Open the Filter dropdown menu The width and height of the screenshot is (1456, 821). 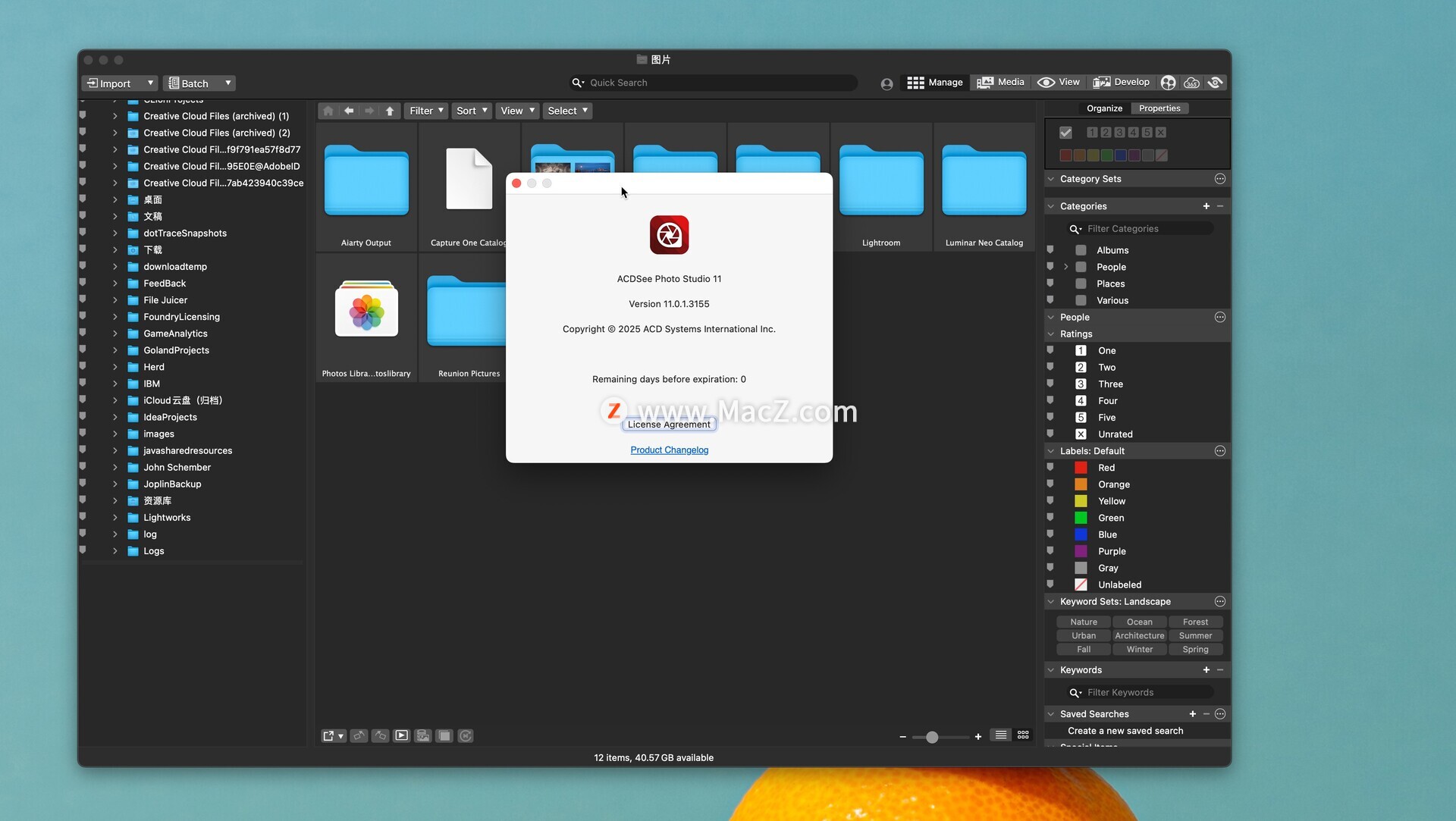(x=426, y=111)
